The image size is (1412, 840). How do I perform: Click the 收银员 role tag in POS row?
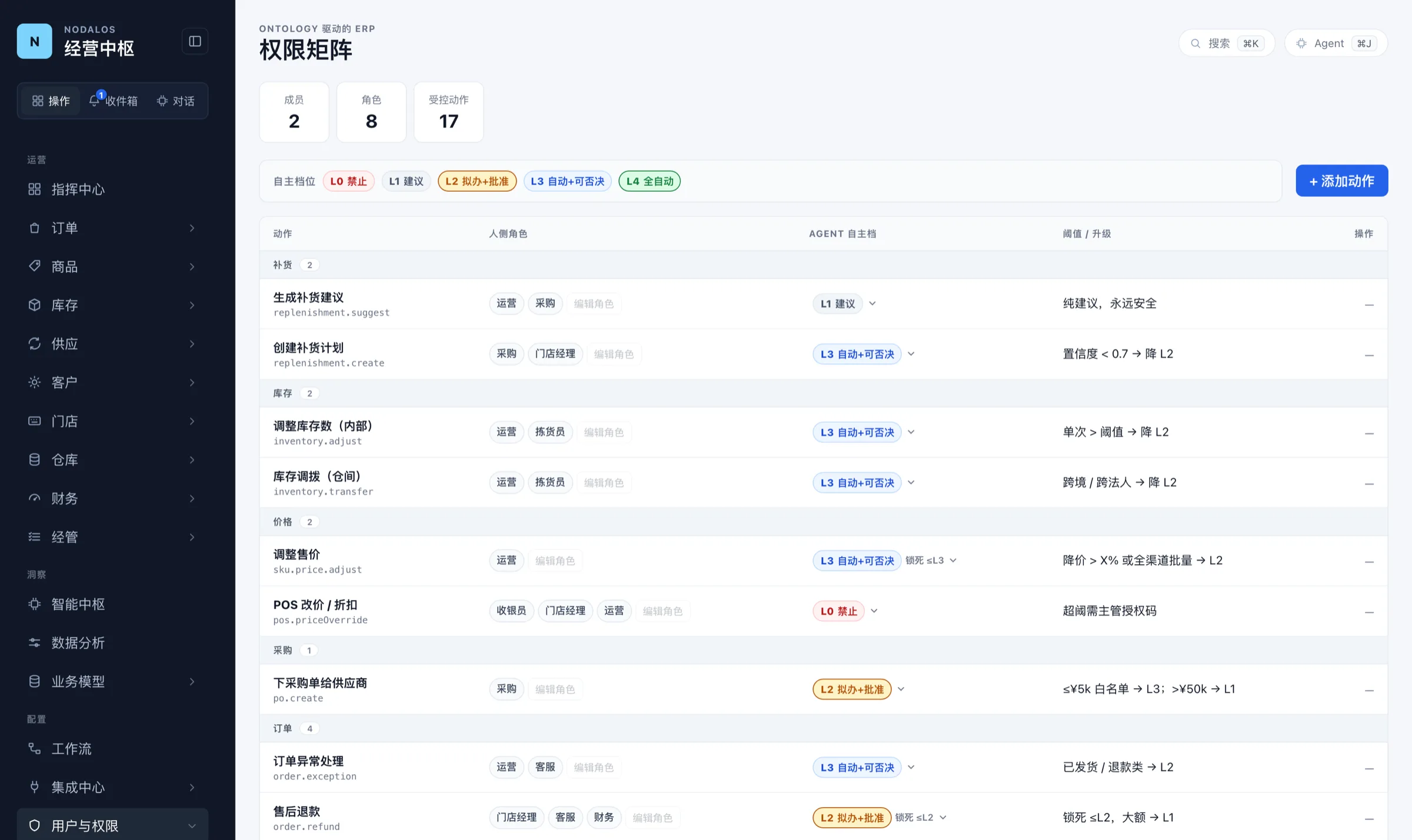click(511, 611)
